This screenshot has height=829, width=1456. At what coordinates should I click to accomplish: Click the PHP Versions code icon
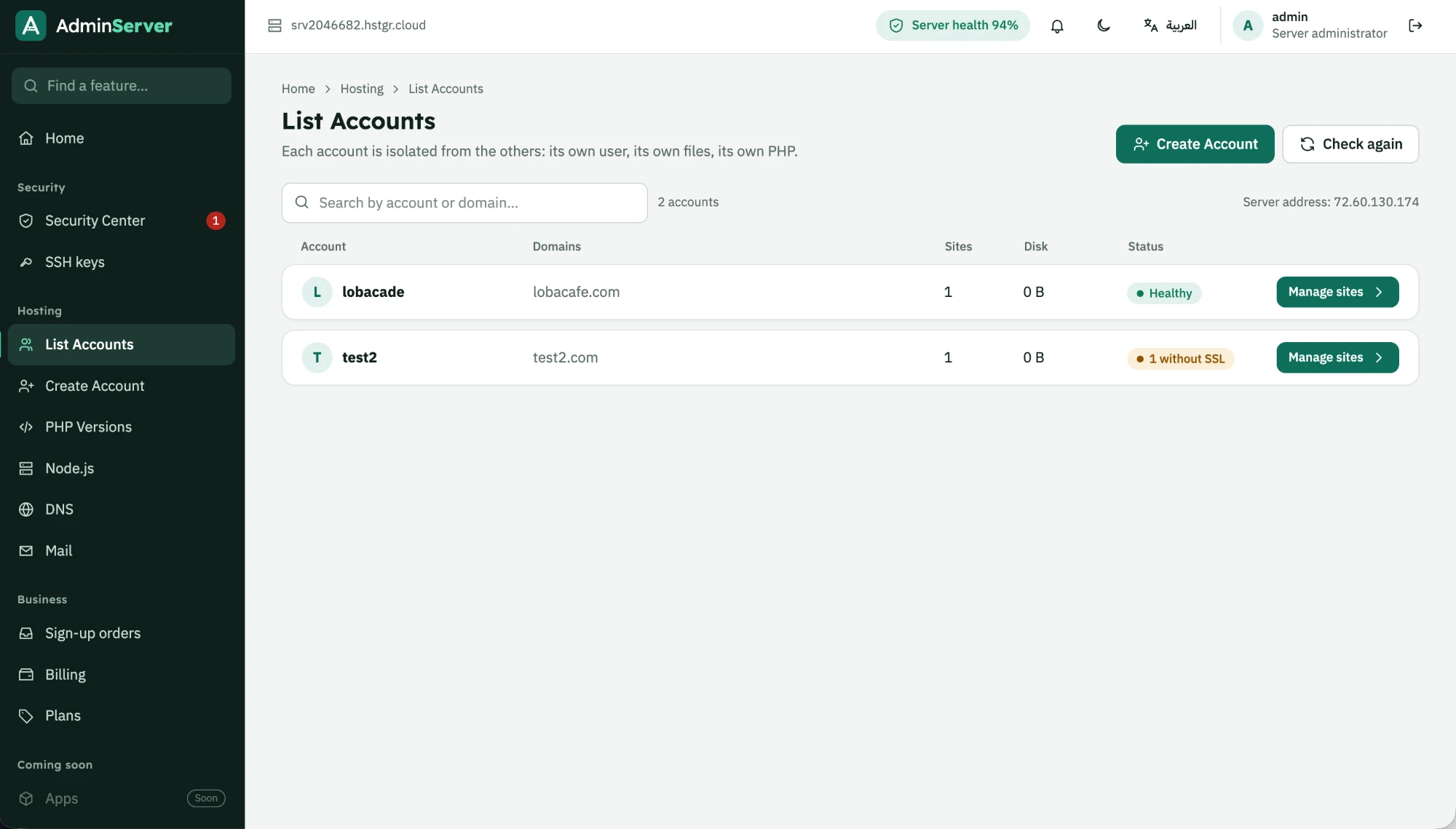(x=26, y=427)
